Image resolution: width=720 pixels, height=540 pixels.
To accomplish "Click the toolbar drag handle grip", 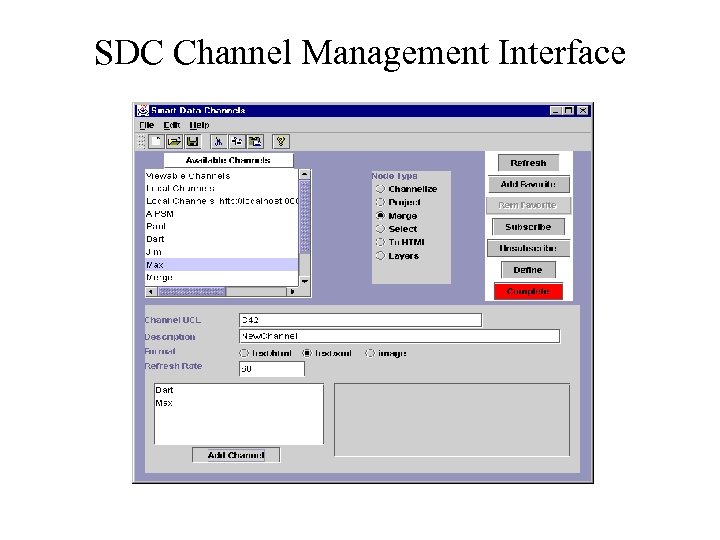I will point(141,141).
